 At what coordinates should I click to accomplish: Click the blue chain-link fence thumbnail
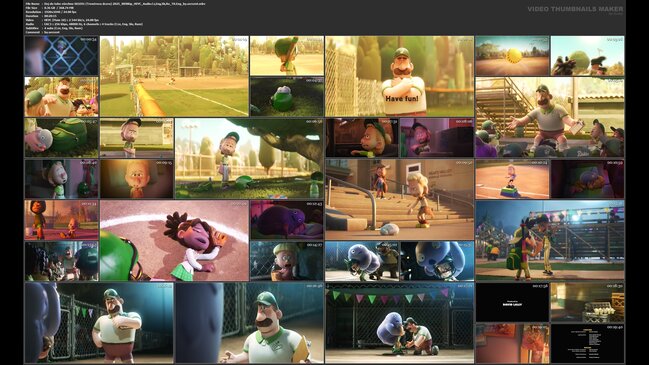(62, 56)
